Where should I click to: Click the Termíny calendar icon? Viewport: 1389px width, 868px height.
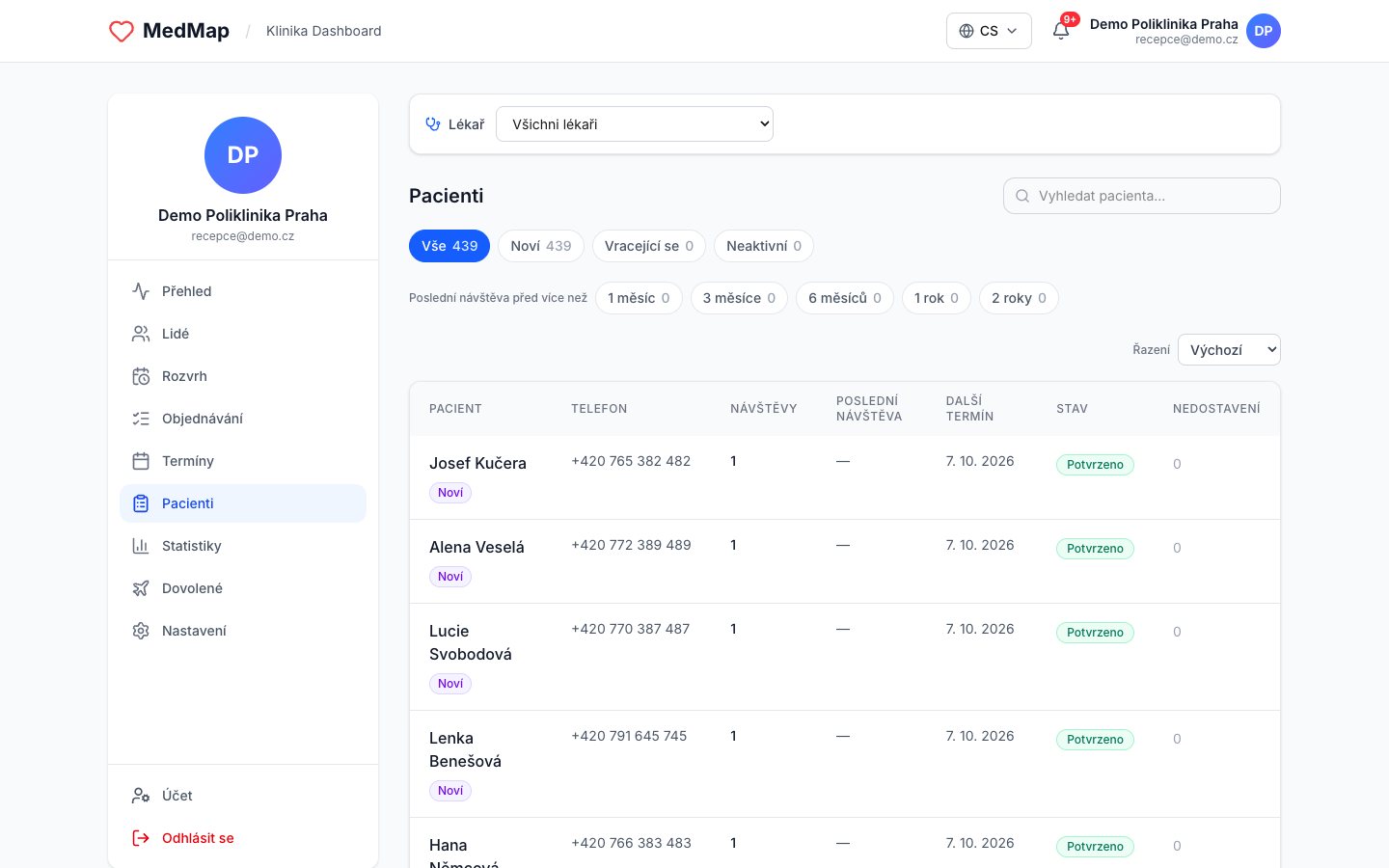(141, 461)
